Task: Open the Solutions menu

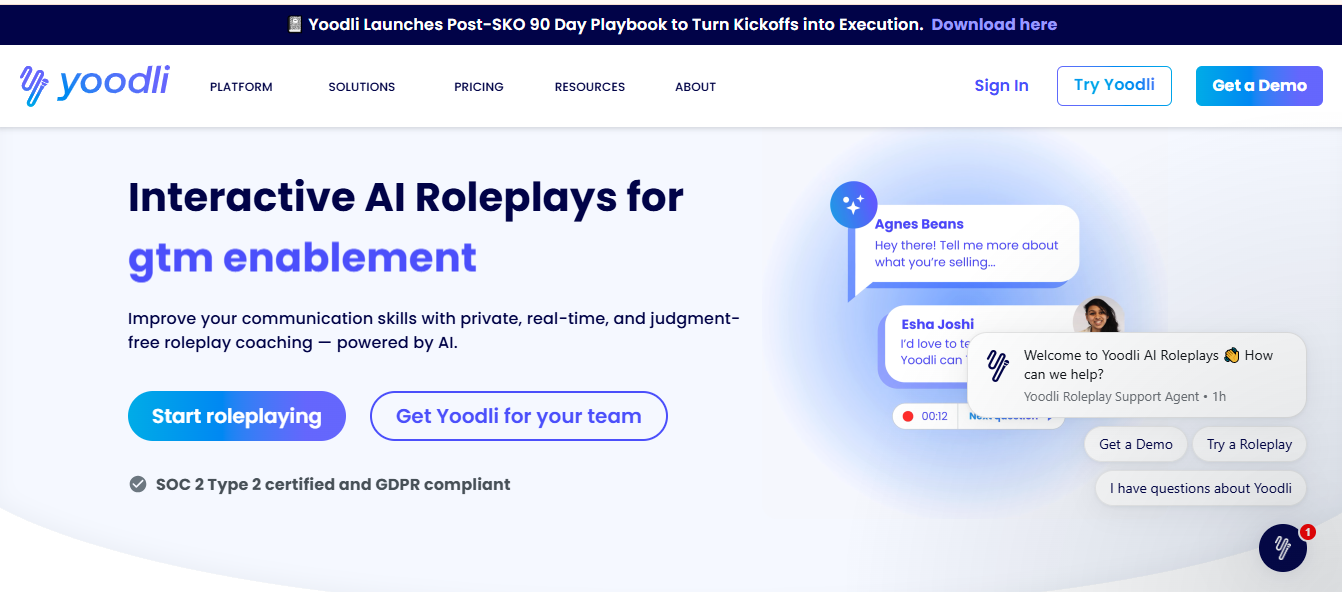Action: click(x=362, y=87)
